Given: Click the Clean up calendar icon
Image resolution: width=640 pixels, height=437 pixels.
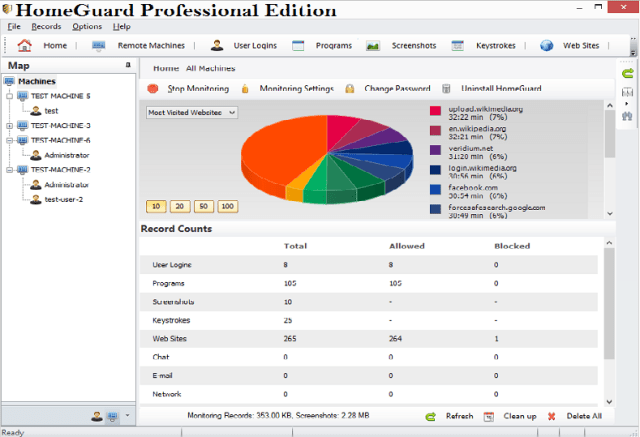Looking at the screenshot, I should [489, 417].
